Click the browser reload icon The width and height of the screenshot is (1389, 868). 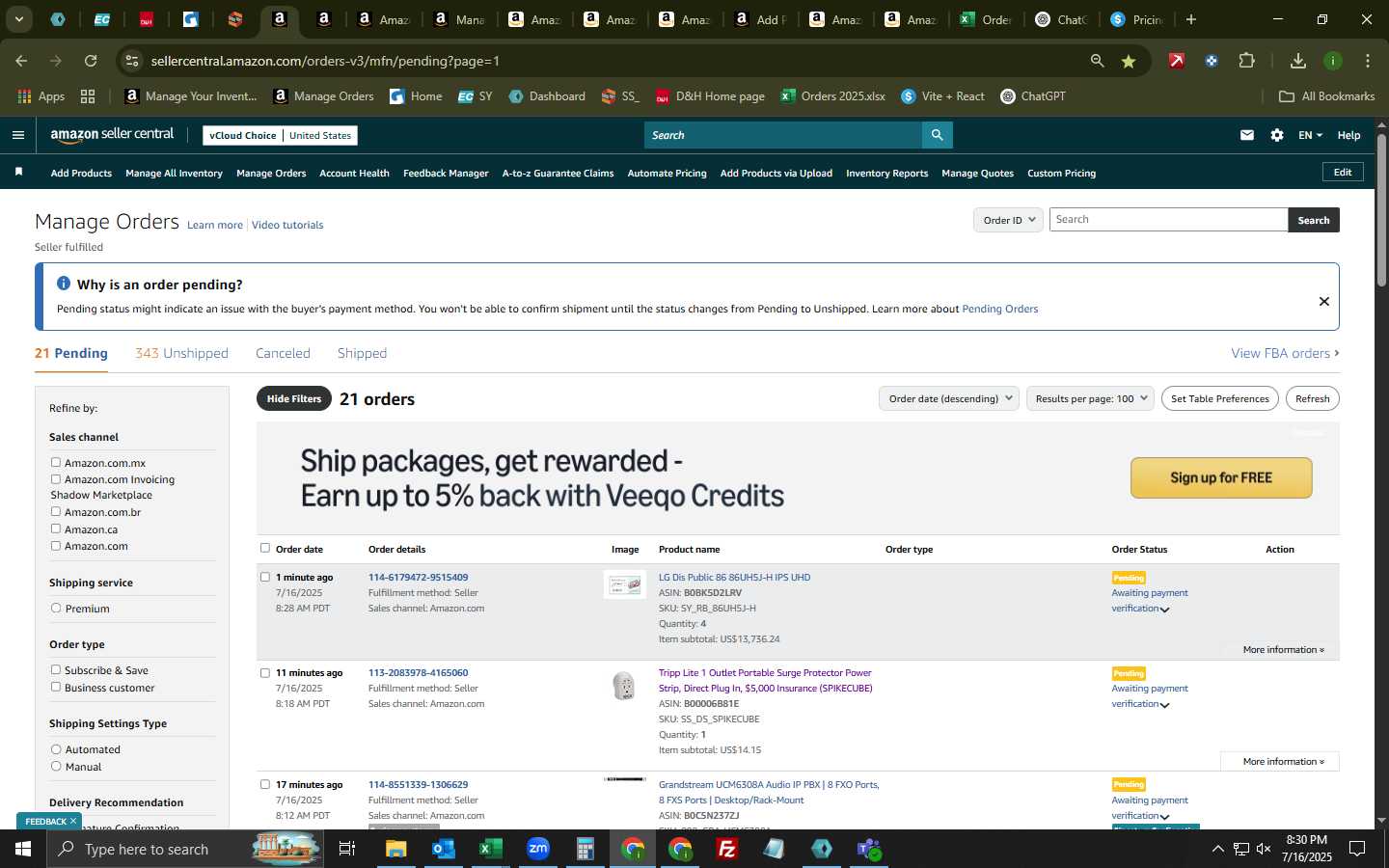(x=91, y=61)
